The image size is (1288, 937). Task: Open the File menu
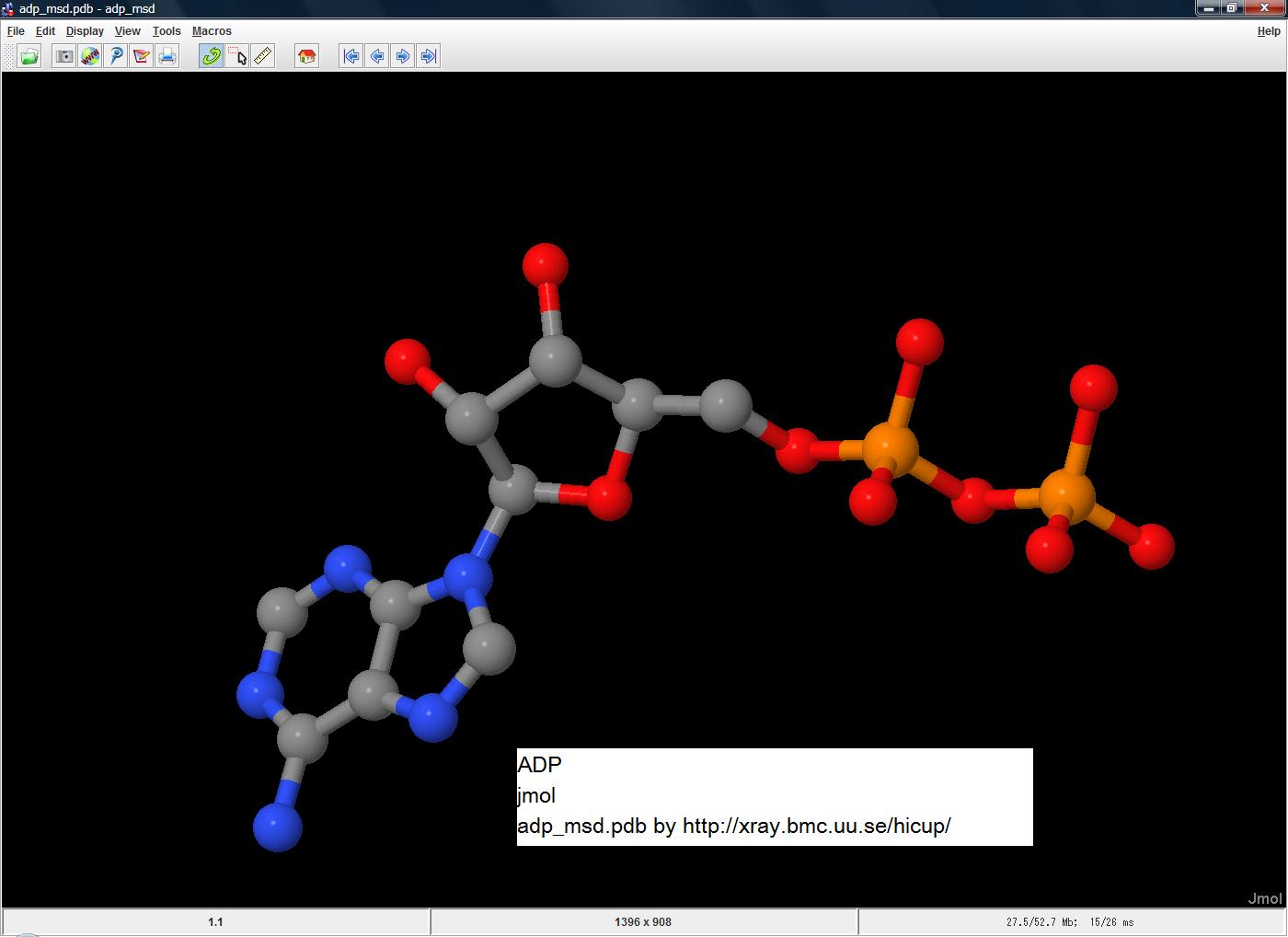tap(16, 31)
